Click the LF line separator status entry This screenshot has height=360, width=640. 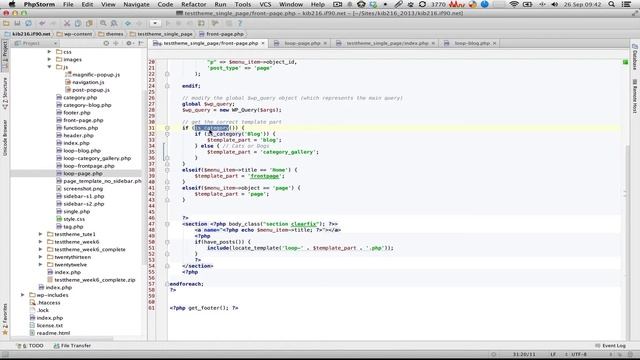(553, 355)
